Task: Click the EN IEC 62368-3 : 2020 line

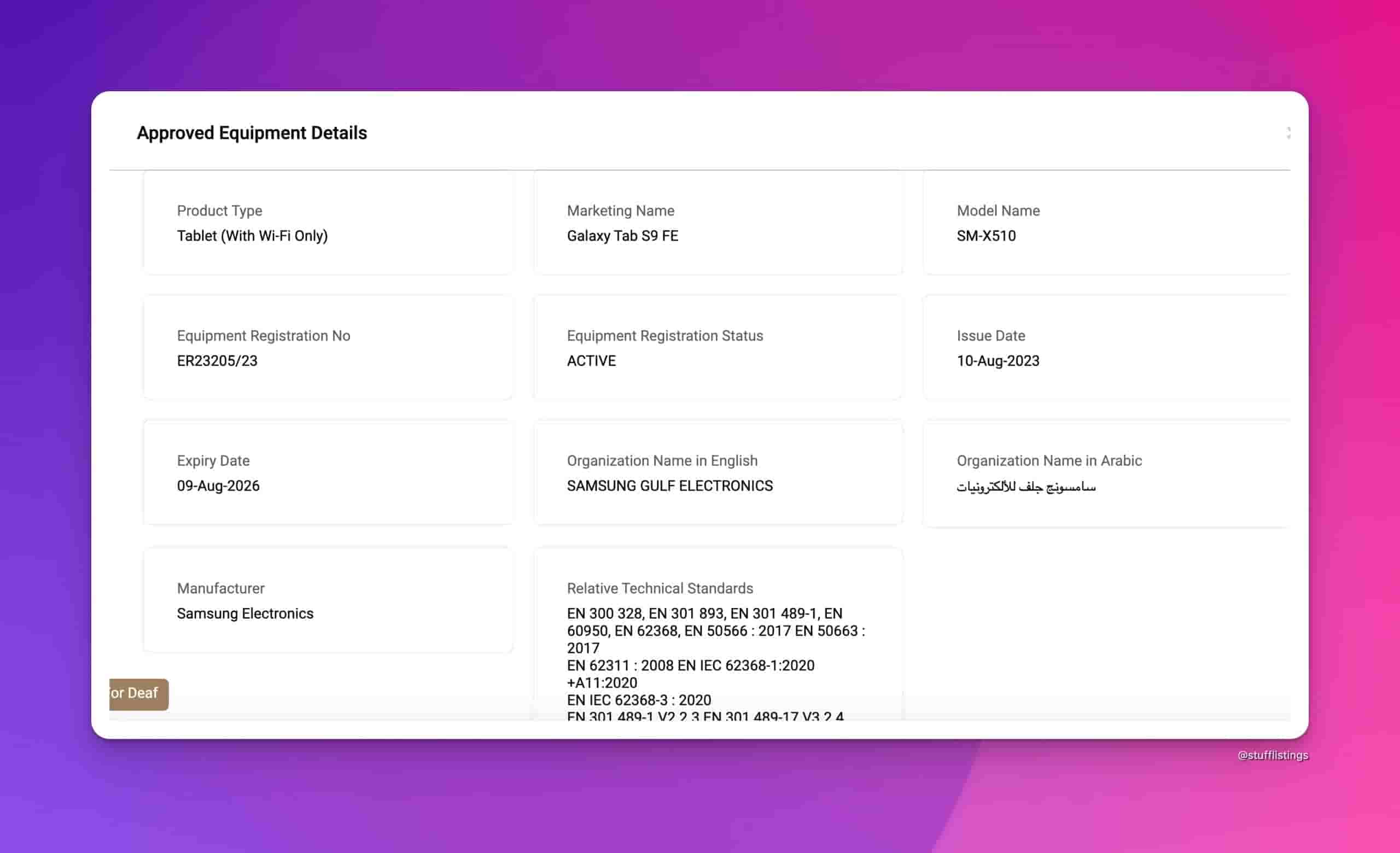Action: tap(639, 700)
